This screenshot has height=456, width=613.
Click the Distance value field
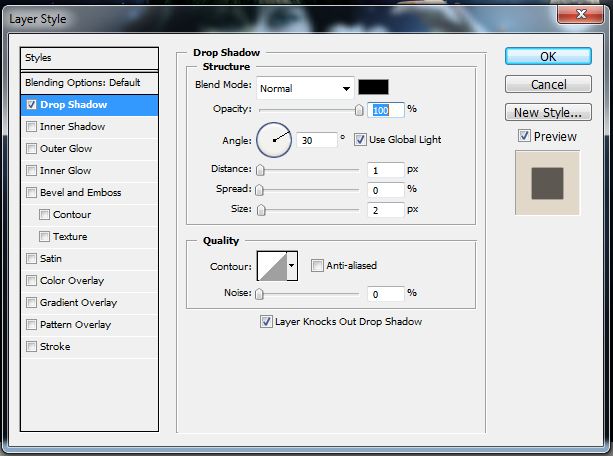[x=385, y=170]
